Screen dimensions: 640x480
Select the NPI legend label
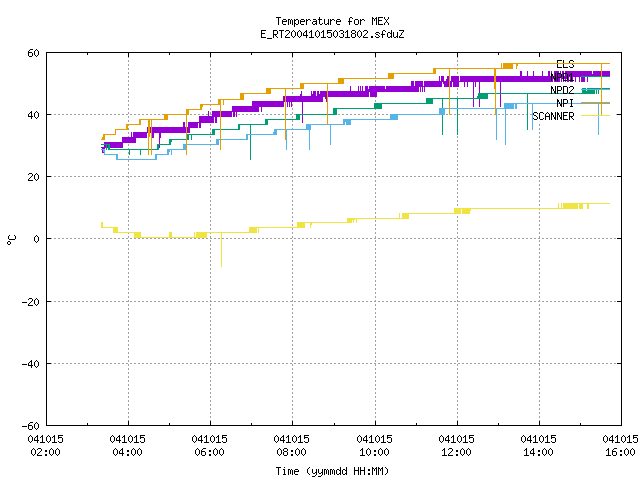click(x=565, y=103)
